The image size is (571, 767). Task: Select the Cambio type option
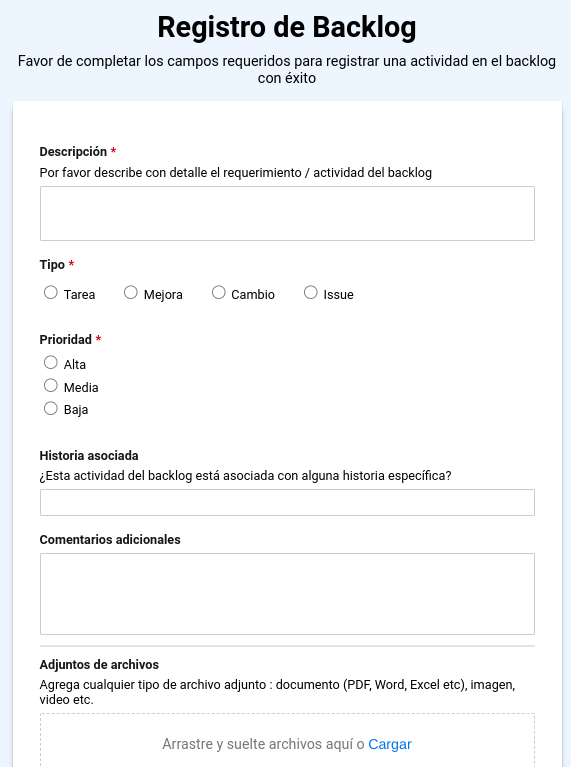coord(219,293)
